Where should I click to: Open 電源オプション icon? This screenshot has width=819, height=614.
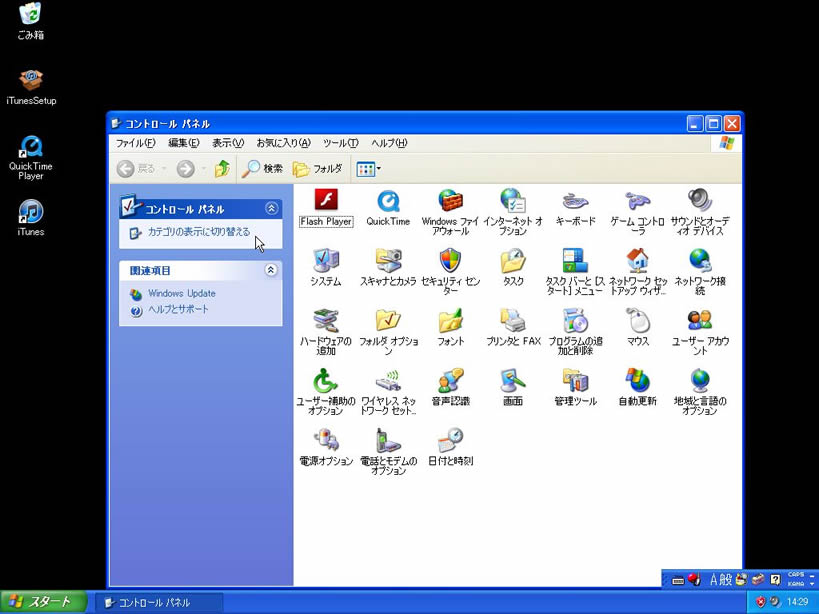326,447
